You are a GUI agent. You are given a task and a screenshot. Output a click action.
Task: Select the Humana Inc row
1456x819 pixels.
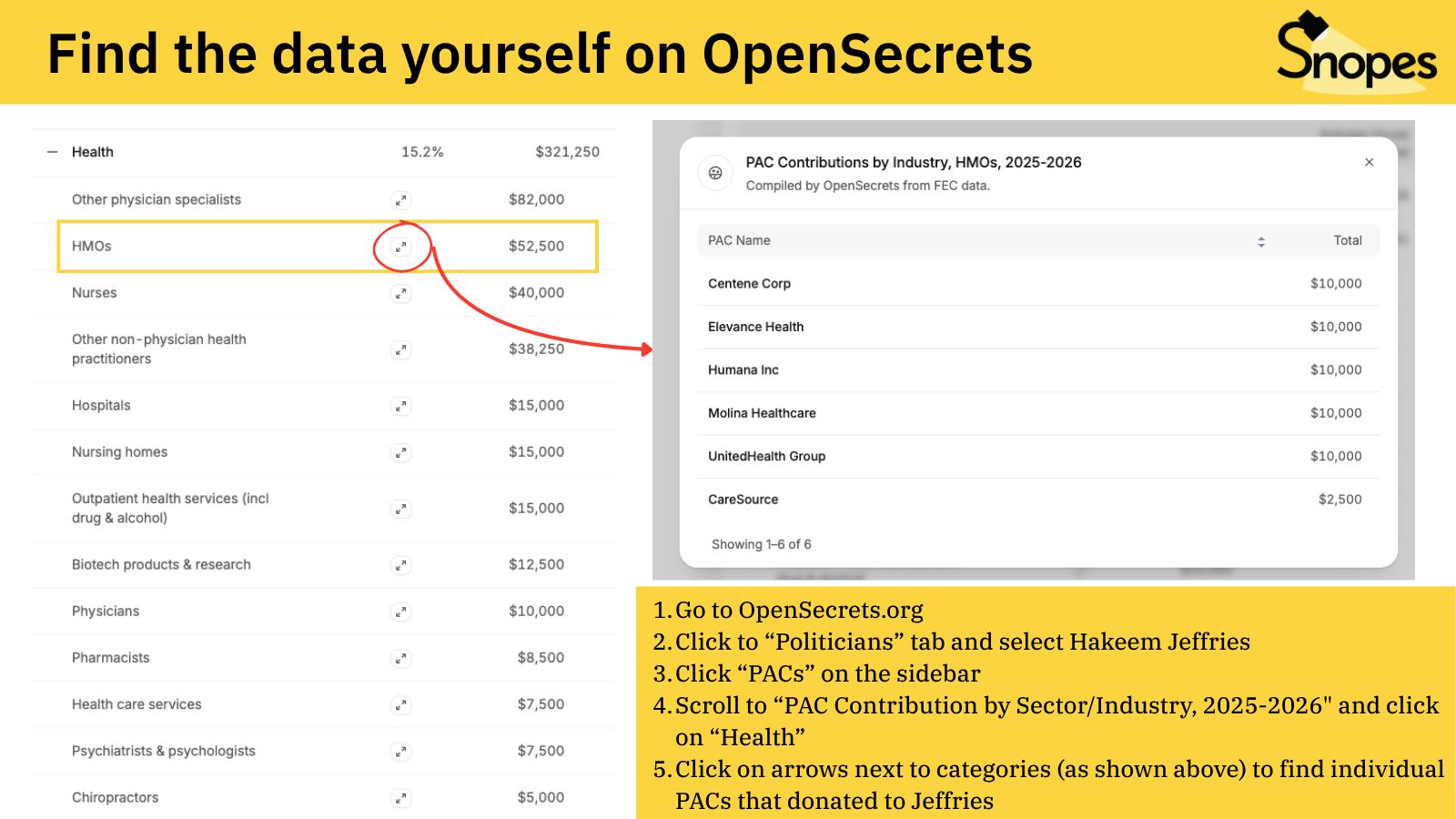(x=1038, y=370)
